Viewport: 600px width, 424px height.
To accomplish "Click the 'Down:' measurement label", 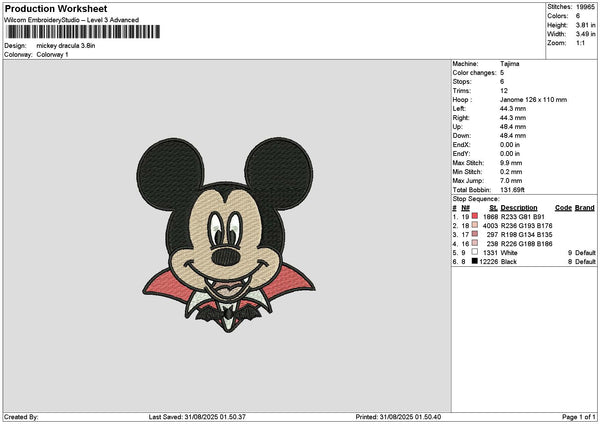I will click(462, 135).
